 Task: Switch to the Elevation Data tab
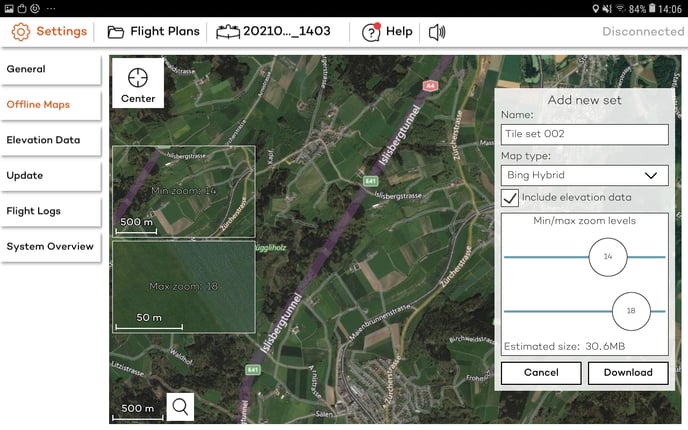coord(50,140)
